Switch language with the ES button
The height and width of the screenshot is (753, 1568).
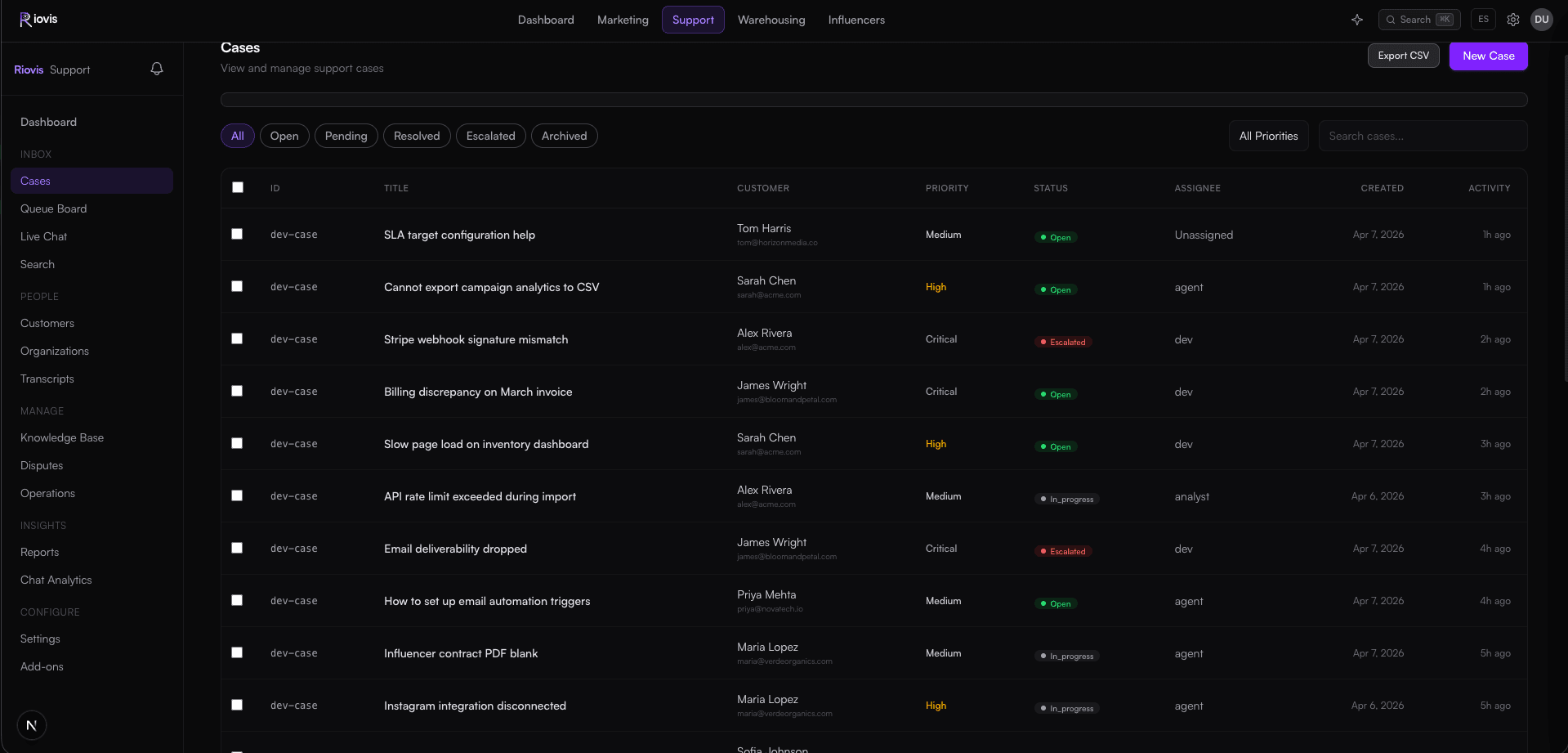point(1483,20)
